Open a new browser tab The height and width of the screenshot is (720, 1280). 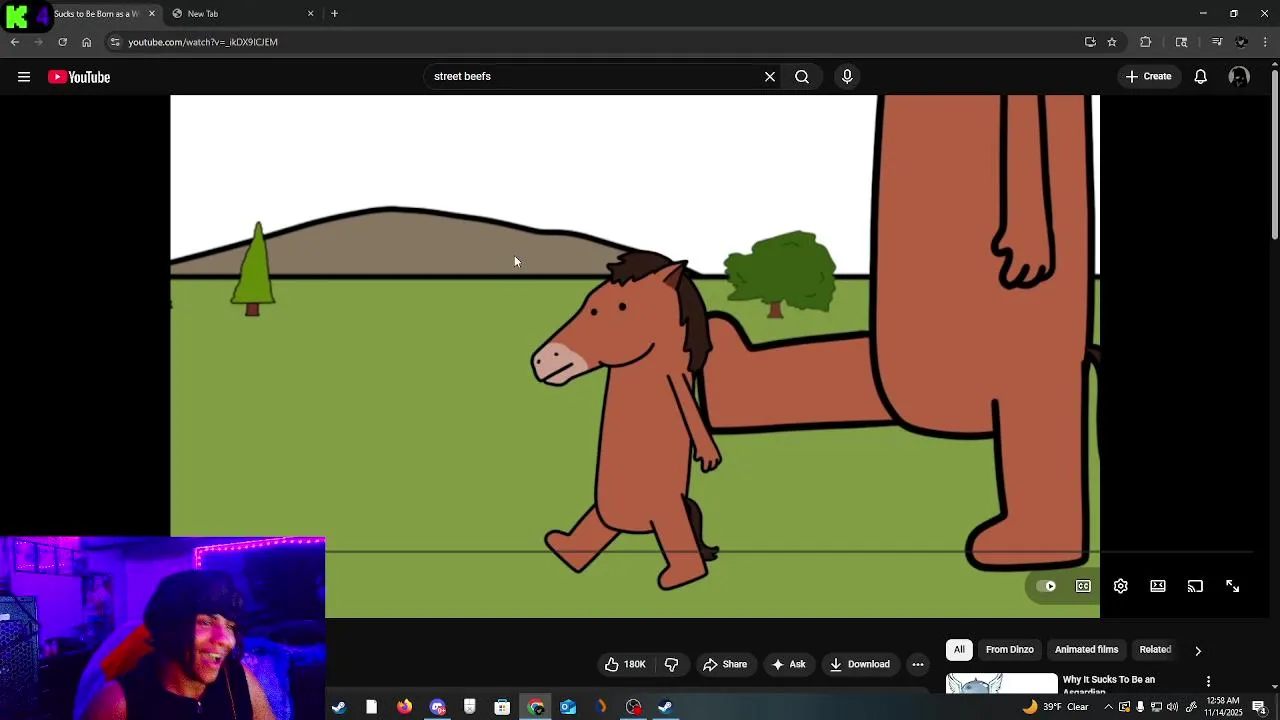[x=335, y=14]
